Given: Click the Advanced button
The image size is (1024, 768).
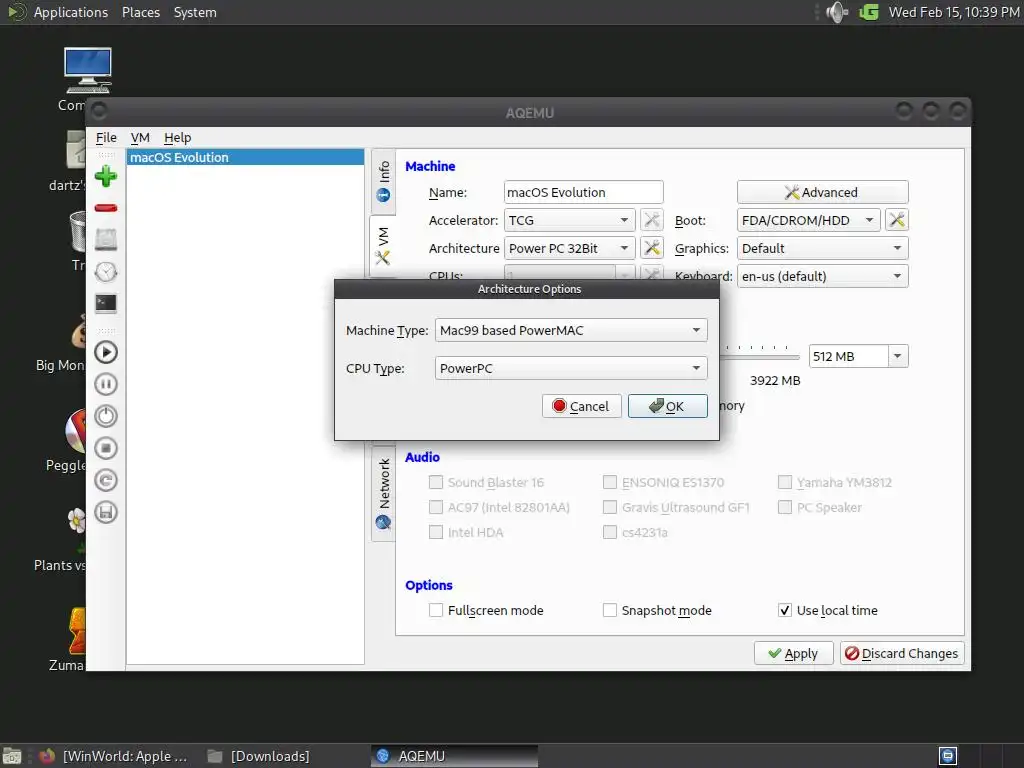Looking at the screenshot, I should [823, 193].
